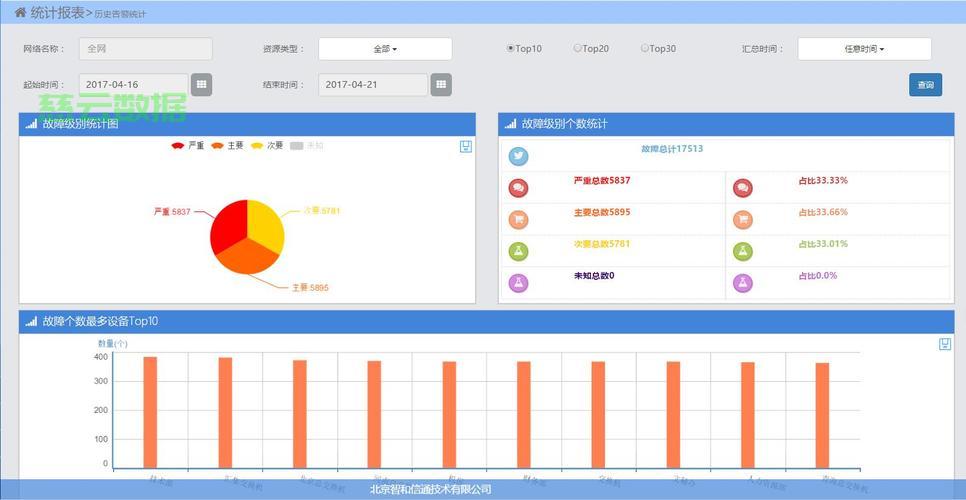Click the purple flask icon beside 未知总数
The height and width of the screenshot is (500, 966).
(519, 283)
